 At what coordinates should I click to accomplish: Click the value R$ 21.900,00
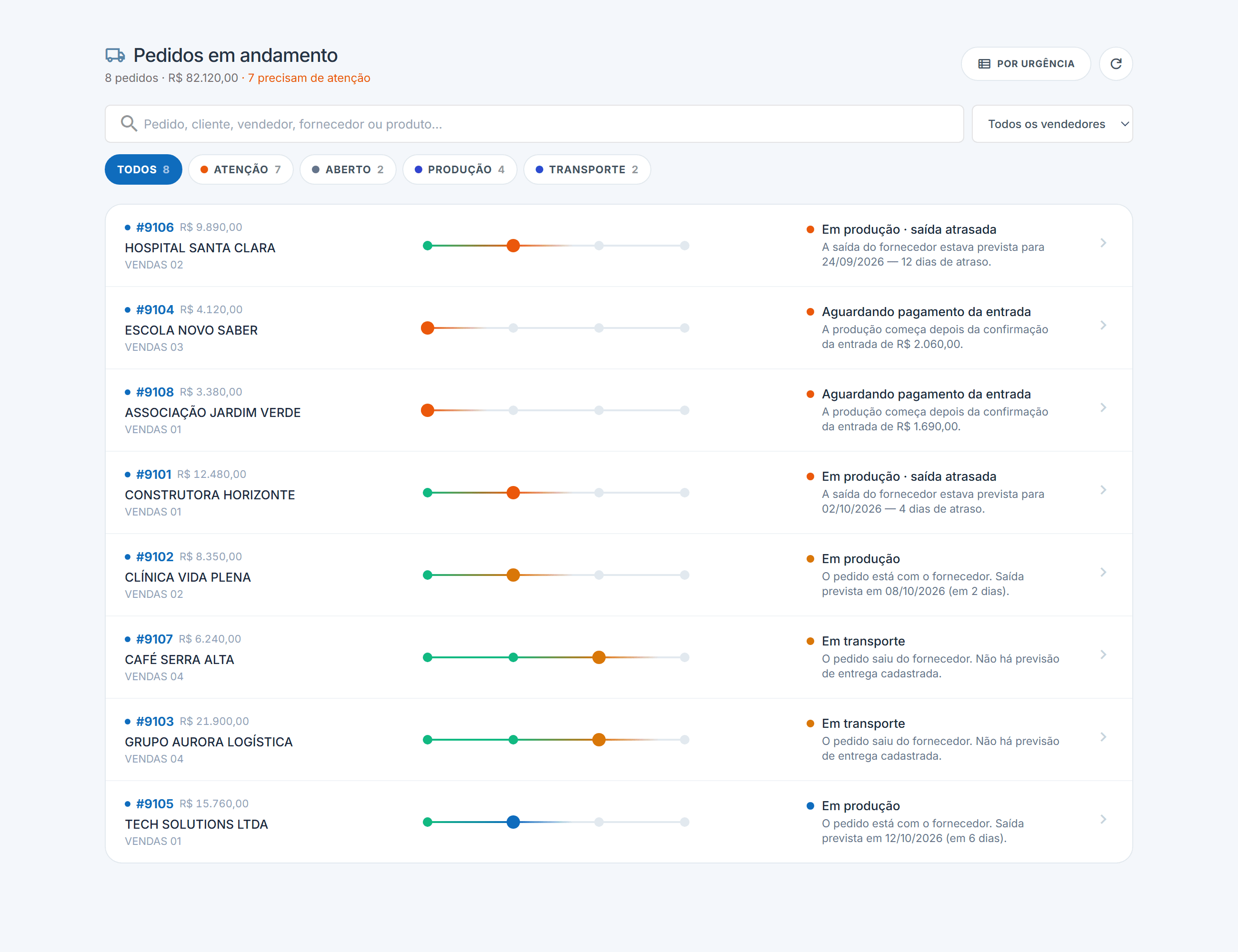[x=214, y=721]
